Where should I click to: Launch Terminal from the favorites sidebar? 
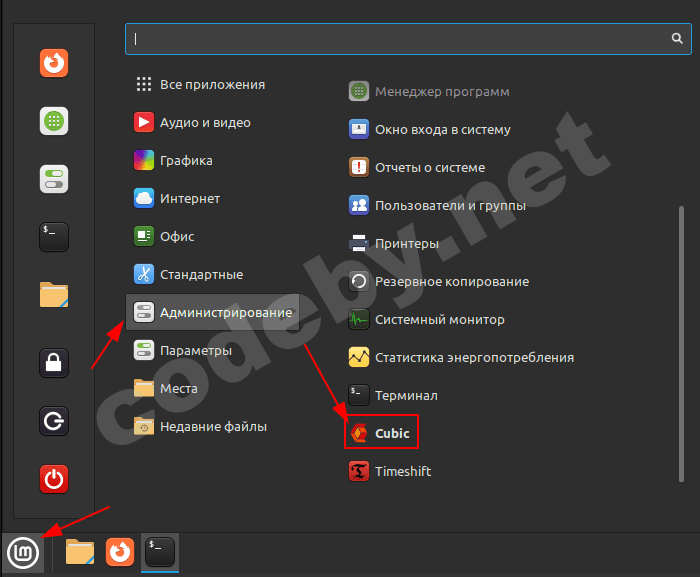(54, 237)
